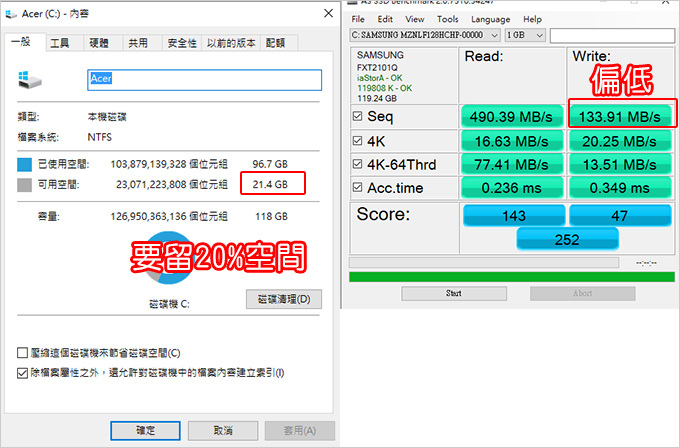Click the Windows drive icon beside the name field

(x=30, y=80)
